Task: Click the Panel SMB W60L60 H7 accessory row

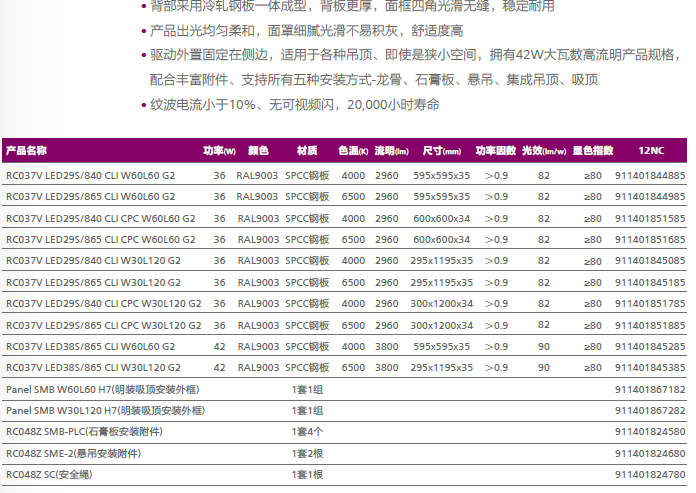Action: 103,389
